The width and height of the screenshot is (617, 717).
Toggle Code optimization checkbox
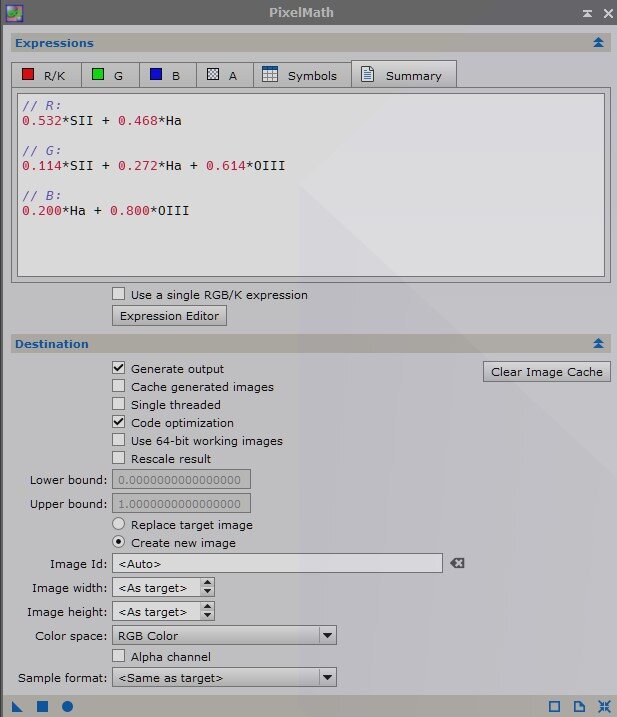pyautogui.click(x=118, y=422)
